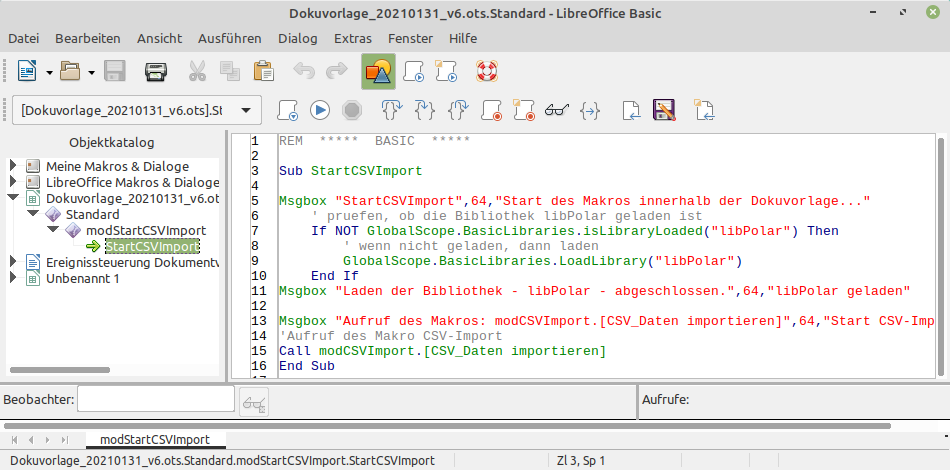Open the dropdown arrow beside New document
The width and height of the screenshot is (950, 470).
point(49,73)
